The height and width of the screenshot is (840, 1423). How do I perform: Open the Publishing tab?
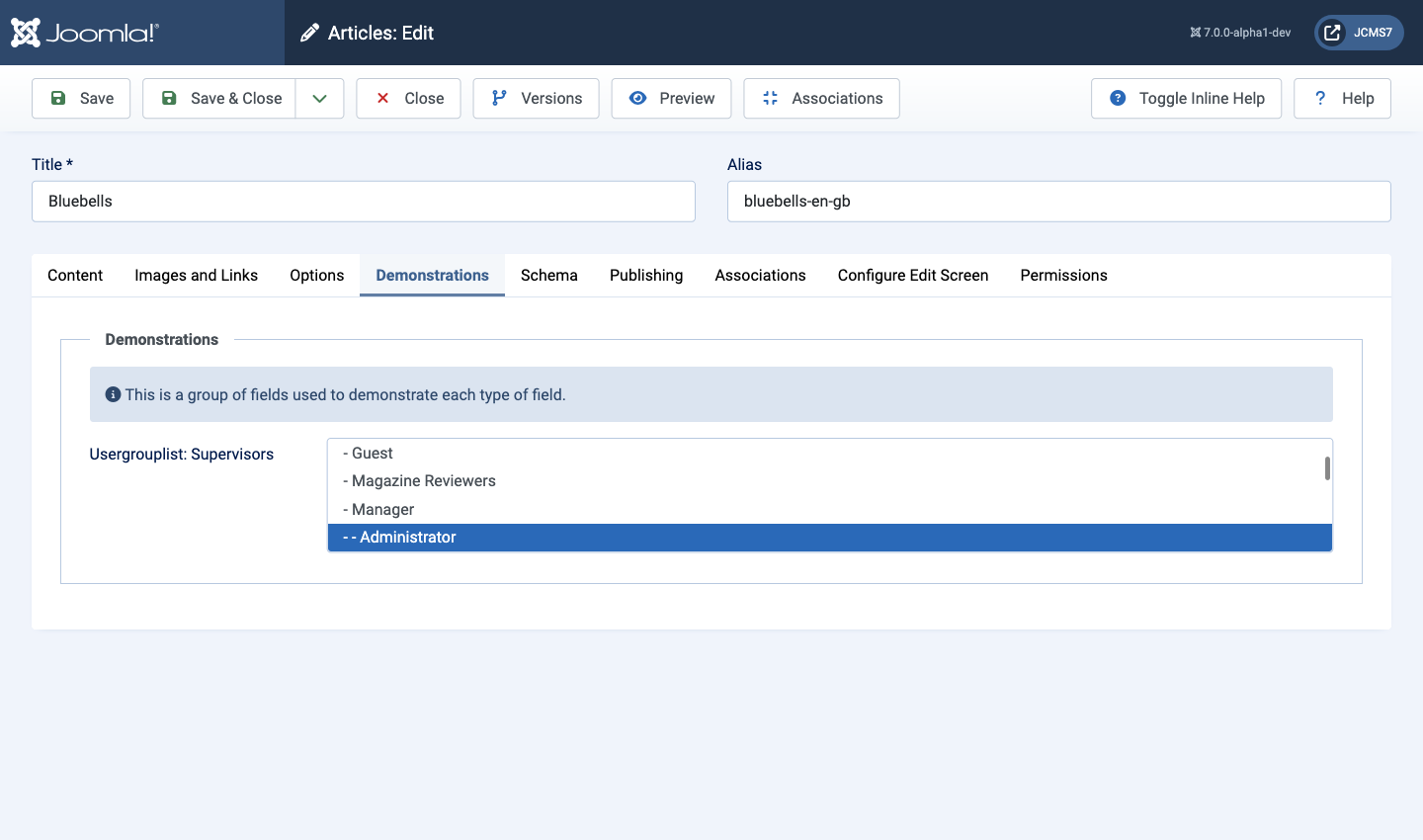pyautogui.click(x=646, y=275)
